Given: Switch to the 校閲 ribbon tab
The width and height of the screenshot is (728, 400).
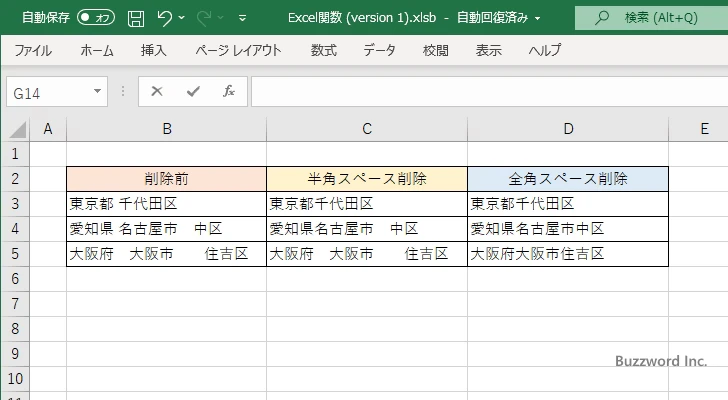Looking at the screenshot, I should (x=436, y=50).
